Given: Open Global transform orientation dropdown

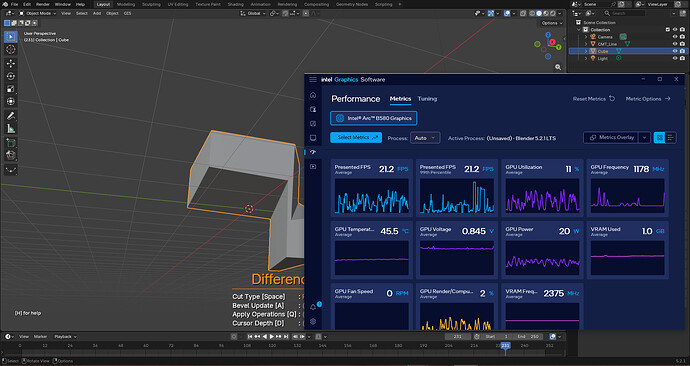Looking at the screenshot, I should point(253,14).
